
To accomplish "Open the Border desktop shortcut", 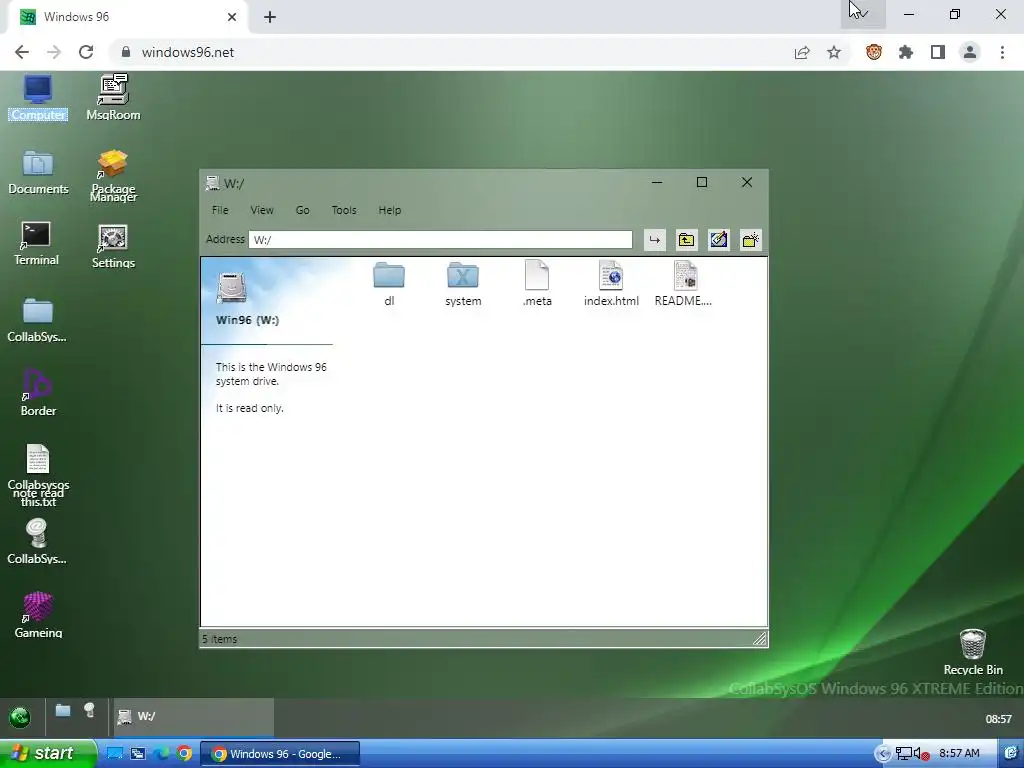I will [x=38, y=392].
